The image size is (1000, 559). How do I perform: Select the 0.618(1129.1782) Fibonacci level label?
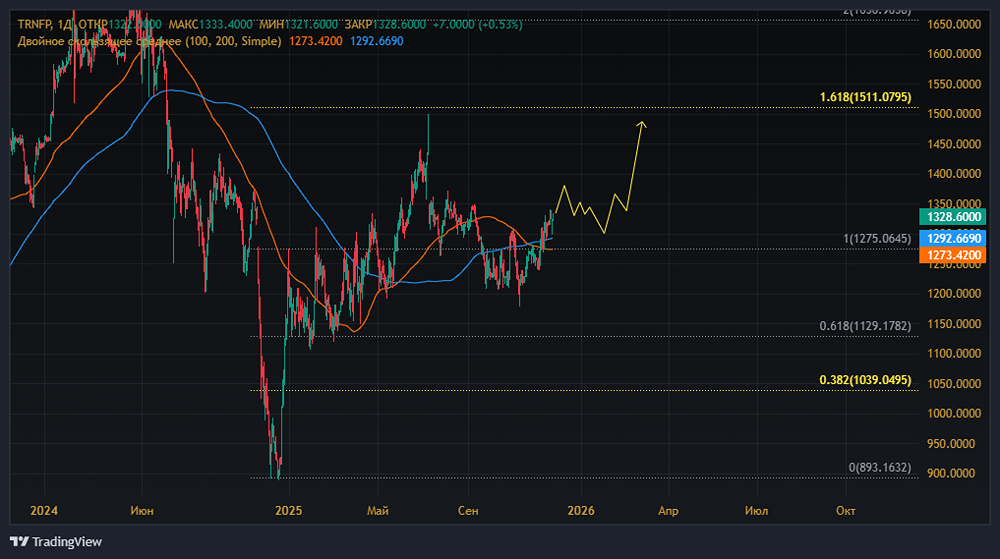tap(865, 326)
